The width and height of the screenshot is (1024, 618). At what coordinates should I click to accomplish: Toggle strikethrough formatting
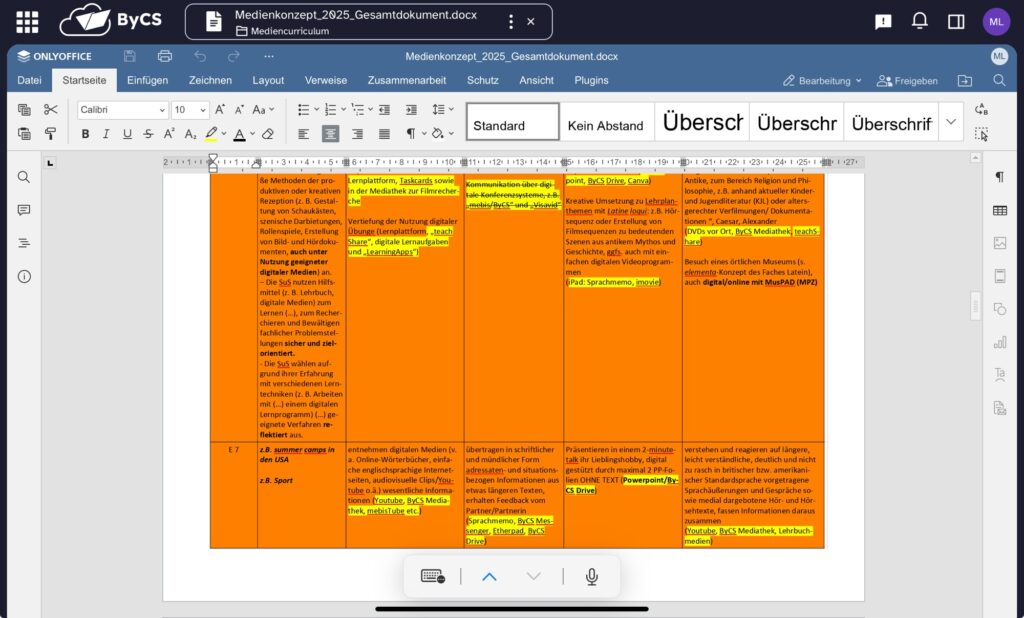coord(148,134)
